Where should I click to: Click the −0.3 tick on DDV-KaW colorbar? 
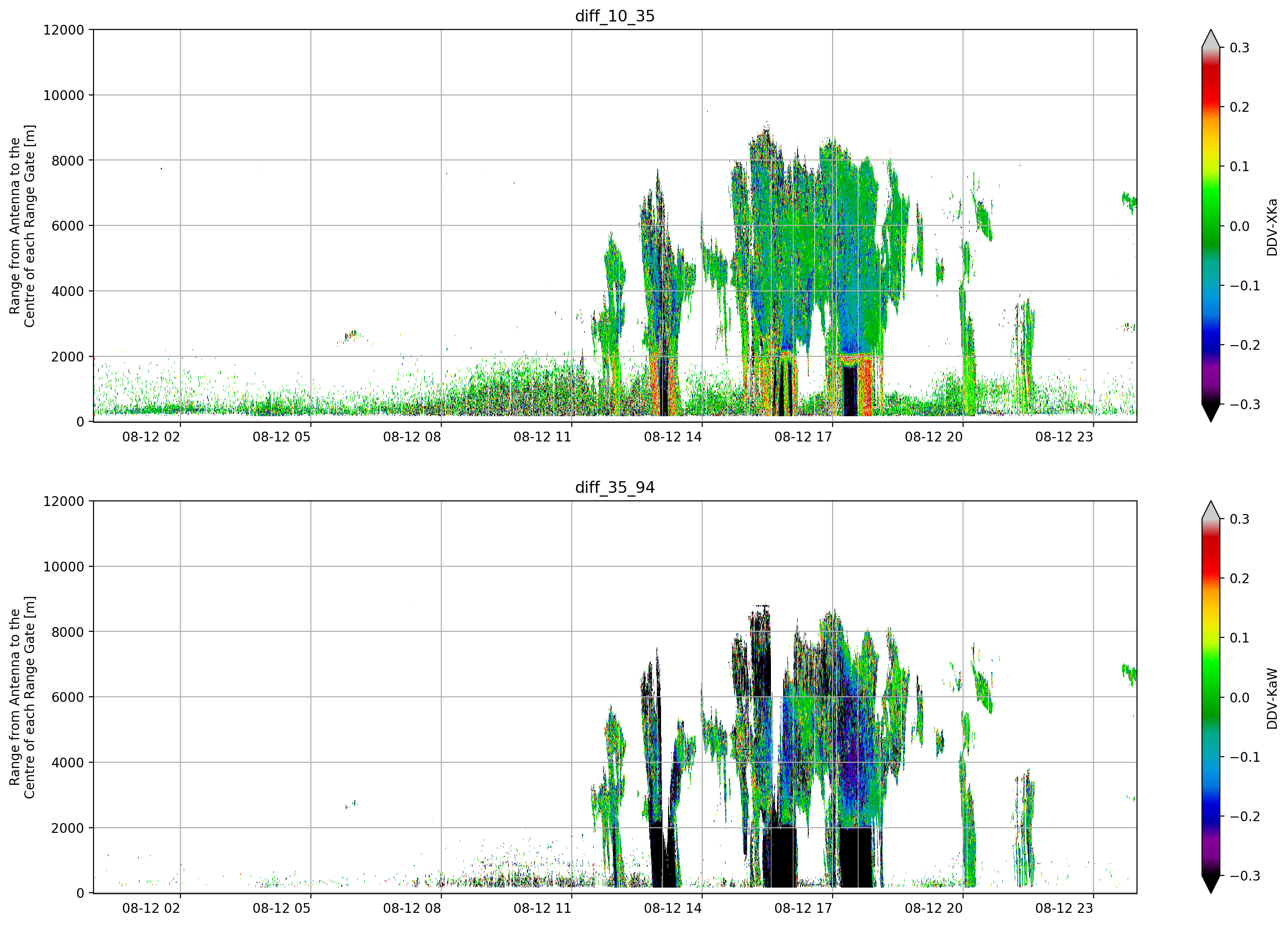(x=1245, y=876)
